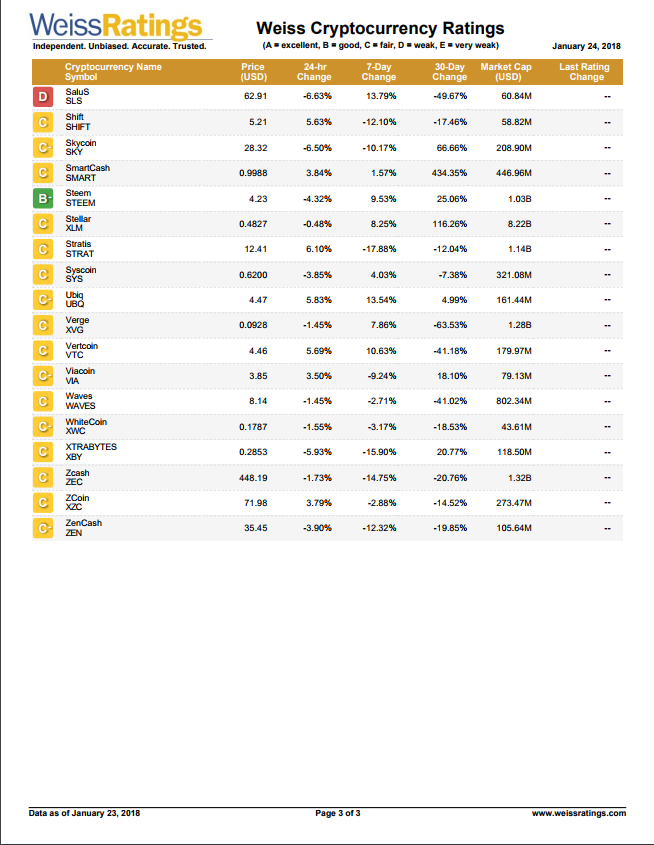The image size is (654, 845).
Task: Select the Verge market cap value 1.28B
Action: coord(519,325)
